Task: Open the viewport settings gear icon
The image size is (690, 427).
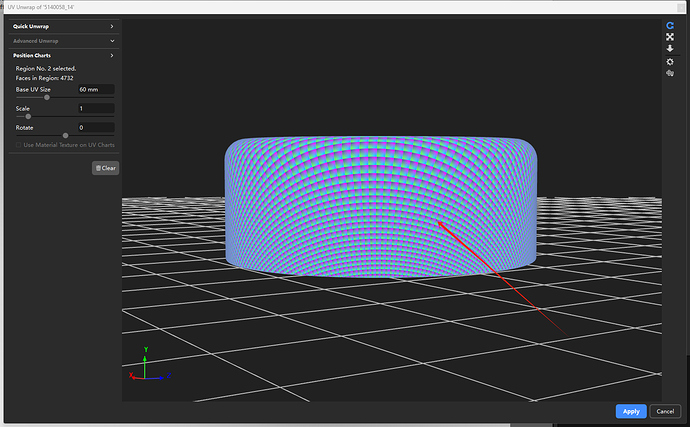Action: [670, 62]
